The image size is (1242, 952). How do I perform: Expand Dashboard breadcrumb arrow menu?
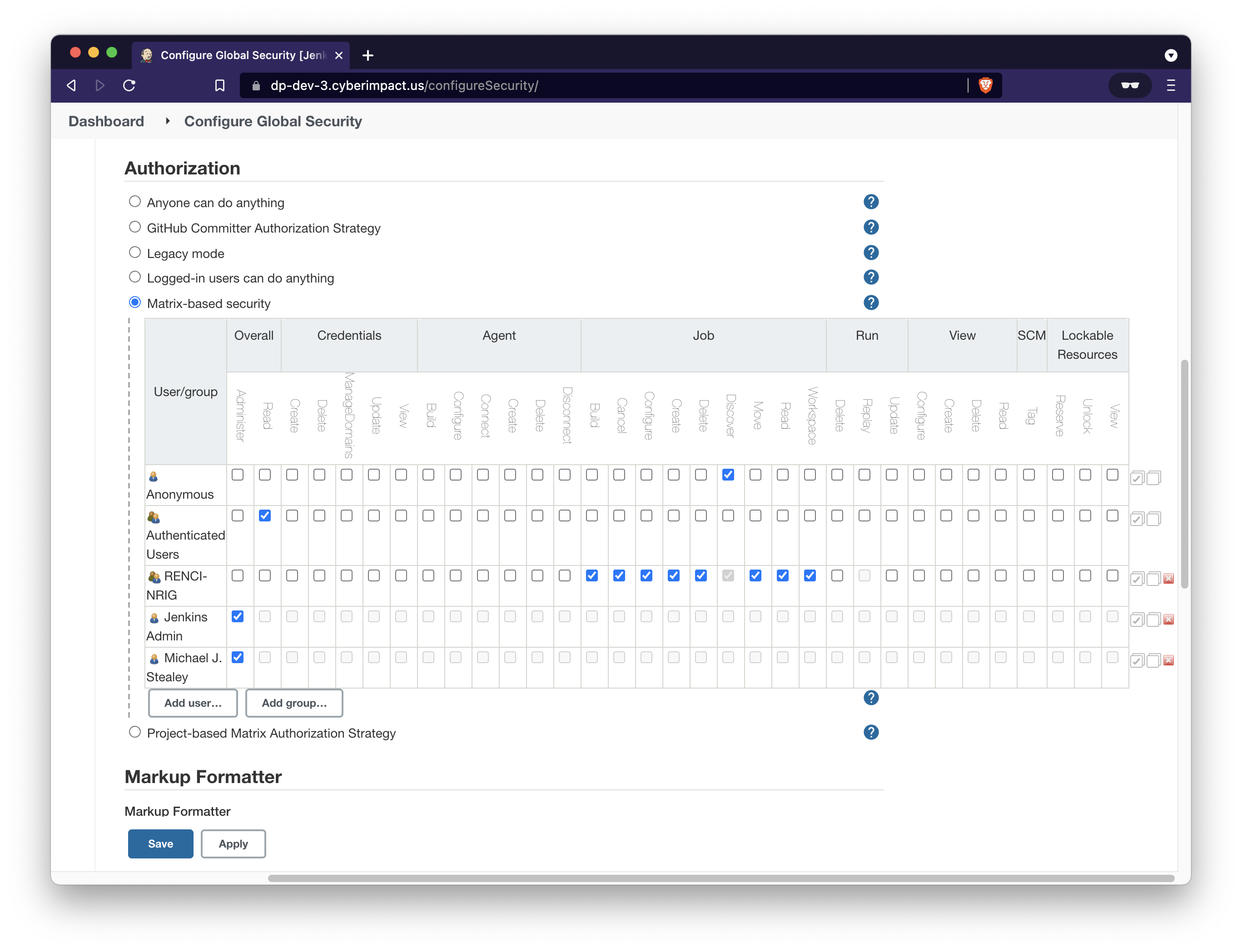(168, 121)
